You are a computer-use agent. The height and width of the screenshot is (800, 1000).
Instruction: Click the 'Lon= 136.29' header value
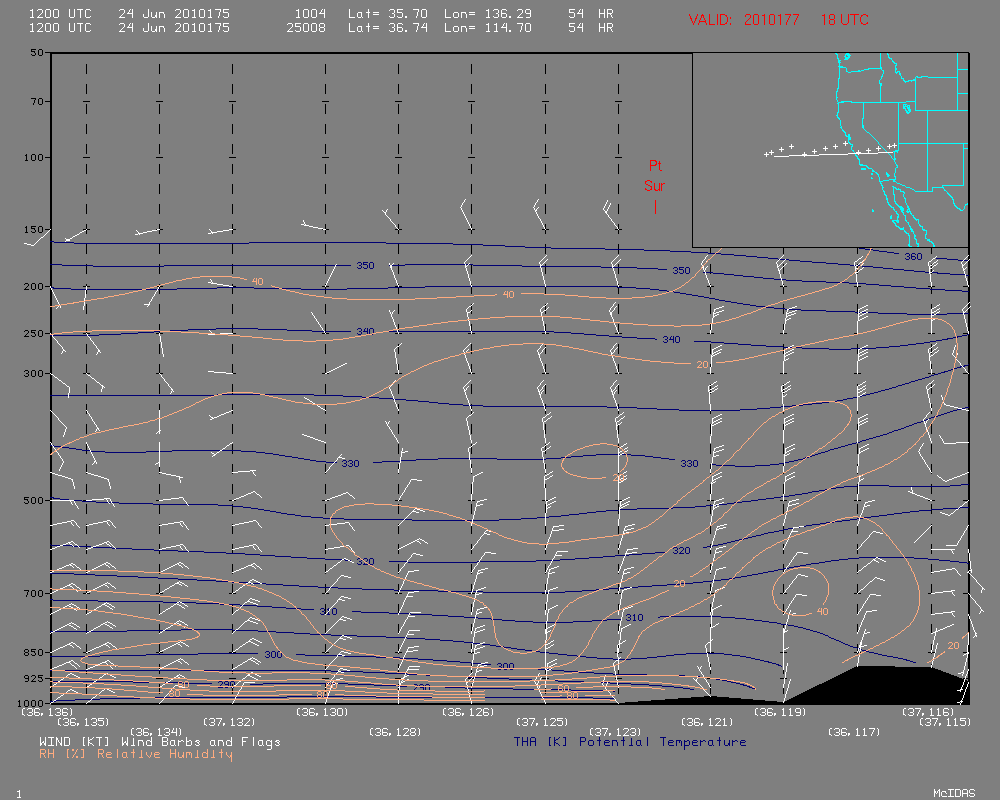tap(488, 13)
